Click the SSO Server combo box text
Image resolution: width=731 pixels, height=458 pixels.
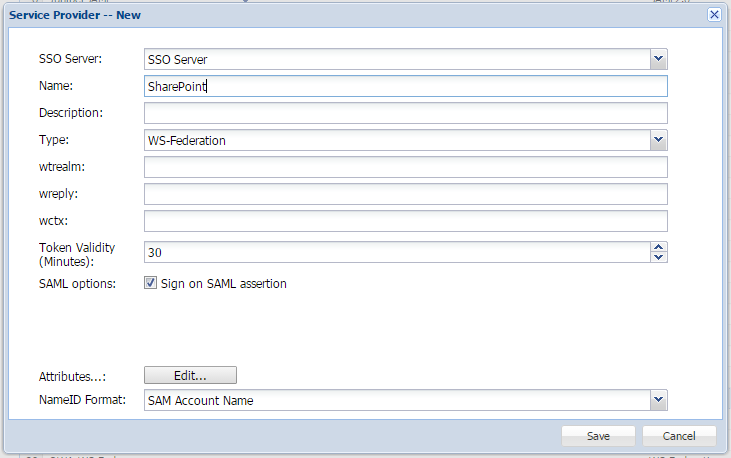[396, 60]
